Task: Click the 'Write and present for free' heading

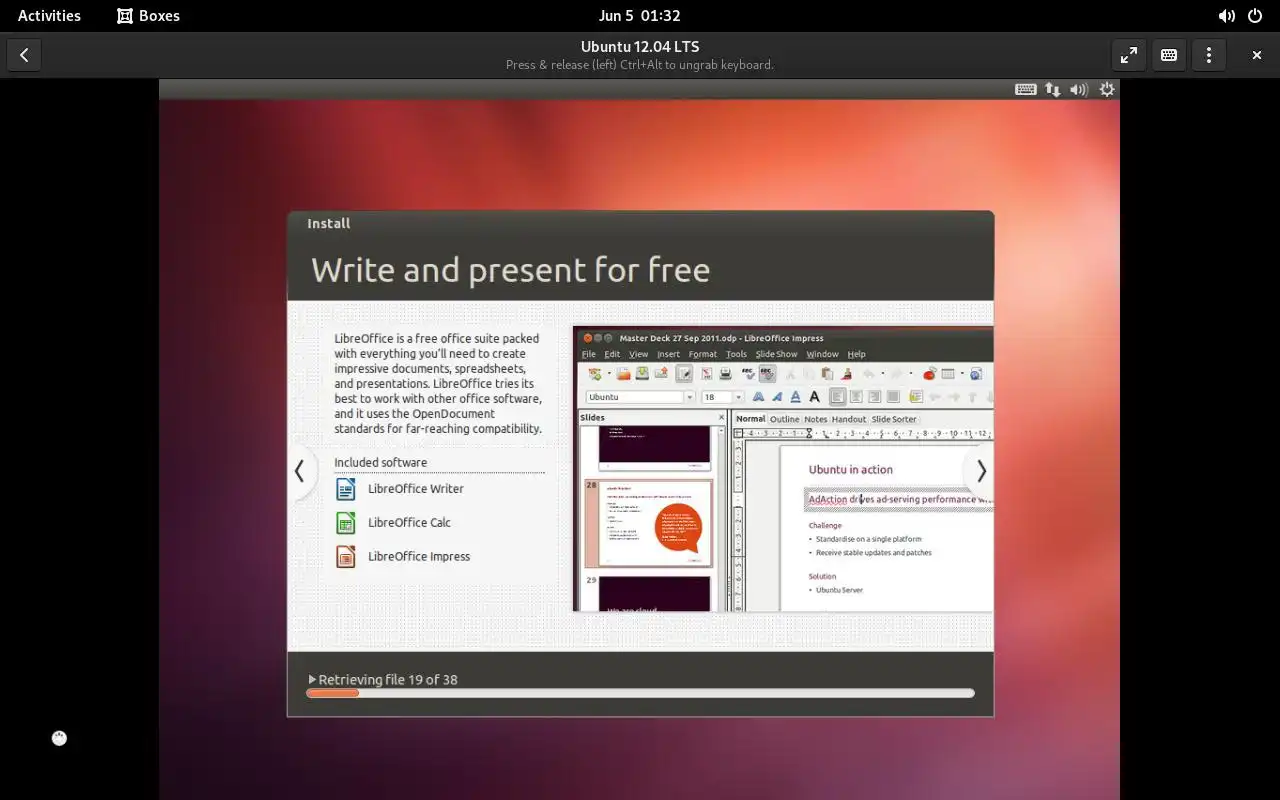Action: point(511,270)
